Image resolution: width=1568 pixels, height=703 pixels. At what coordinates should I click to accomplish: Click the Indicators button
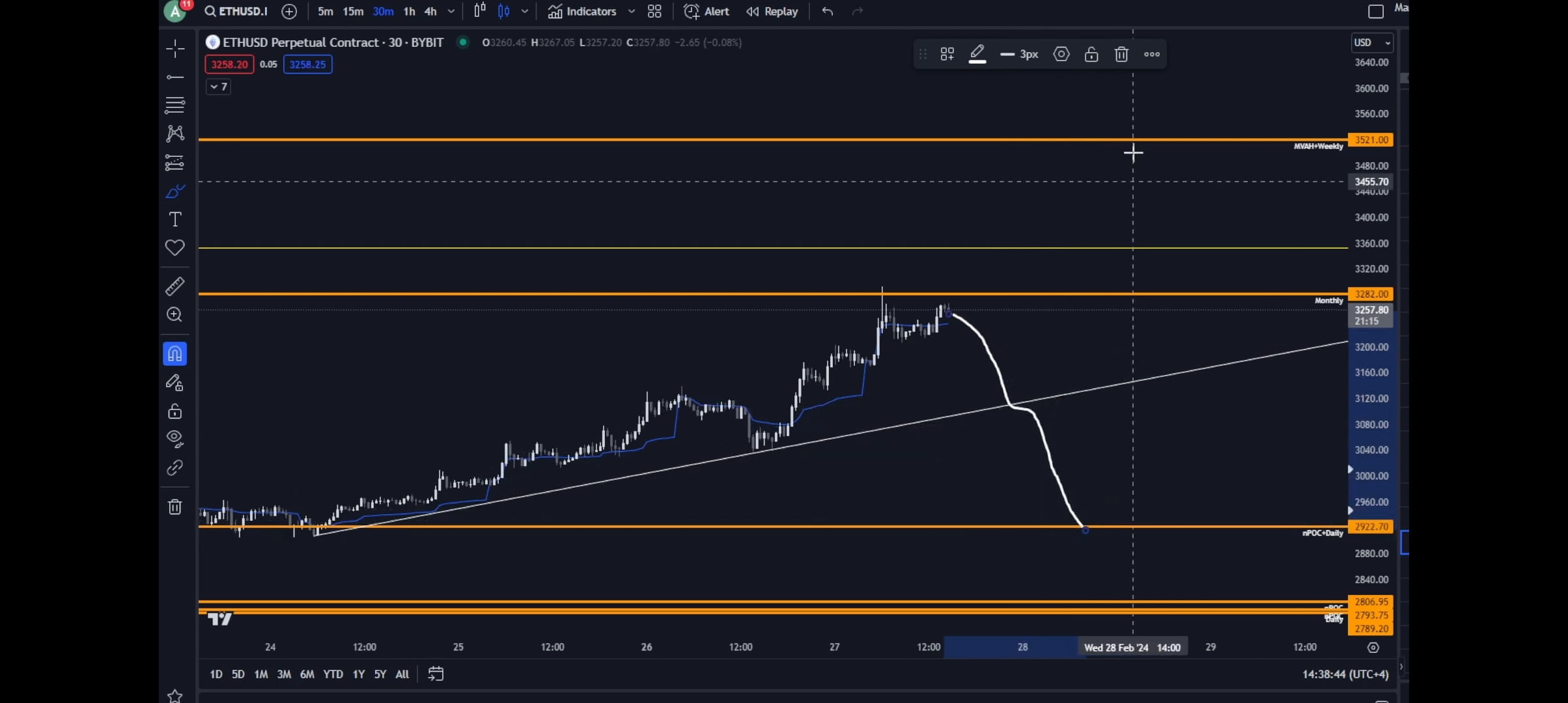pos(590,11)
